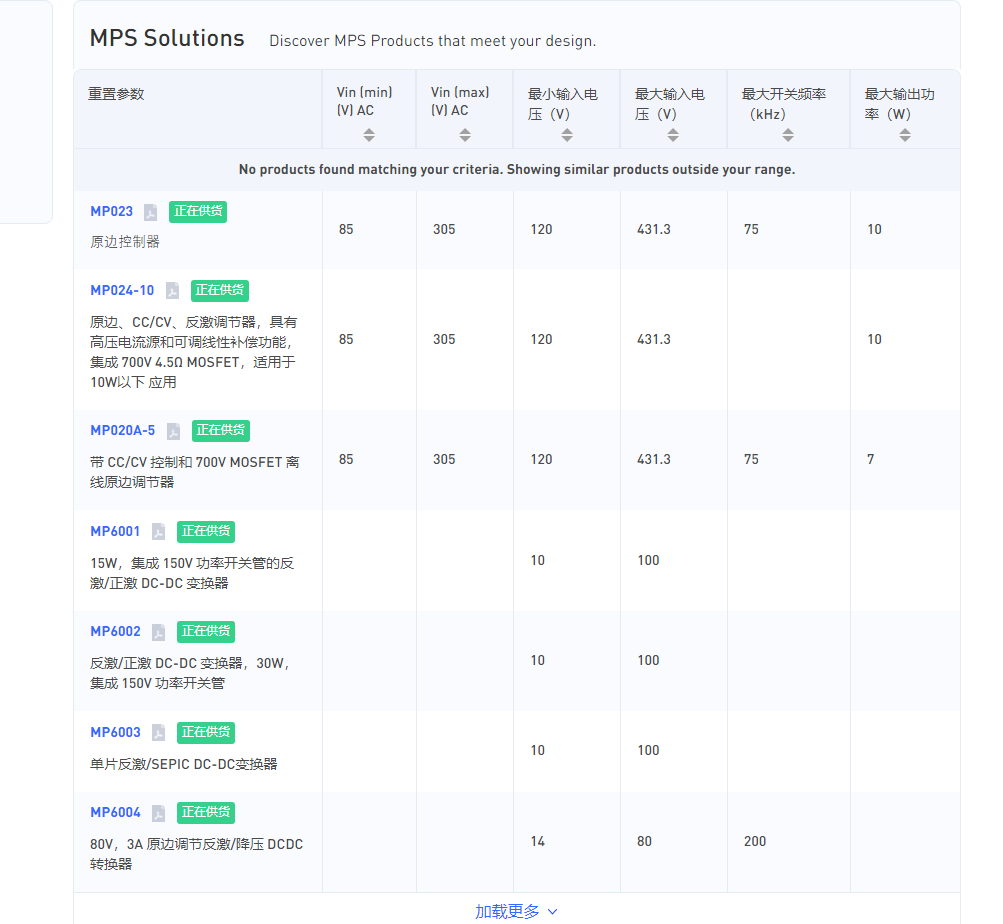Open MP023 datasheet PDF icon
Viewport: 1003px width, 924px height.
pyautogui.click(x=150, y=212)
